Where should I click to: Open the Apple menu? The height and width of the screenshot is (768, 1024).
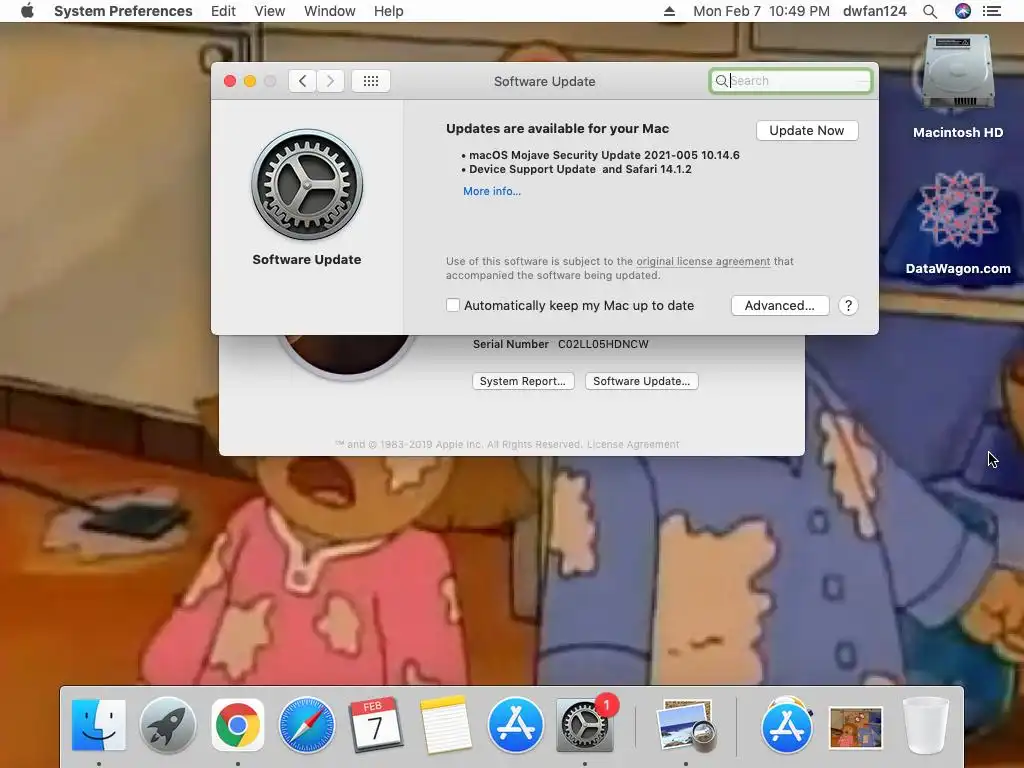[27, 11]
